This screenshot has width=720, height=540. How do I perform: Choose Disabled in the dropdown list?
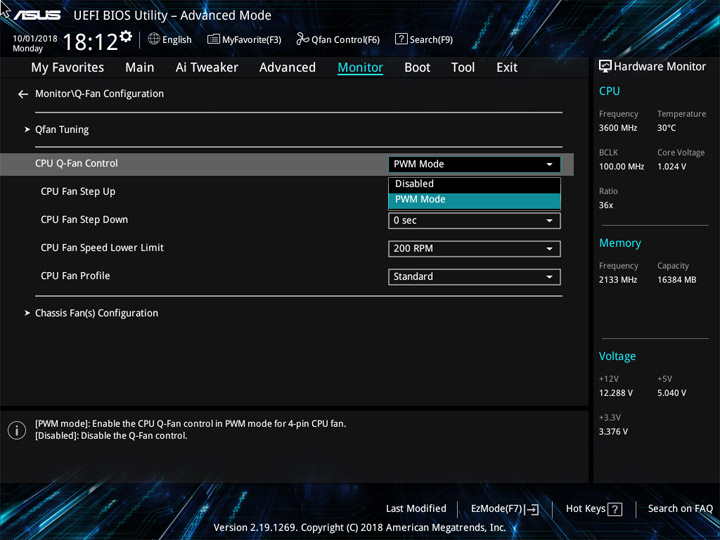click(x=474, y=184)
